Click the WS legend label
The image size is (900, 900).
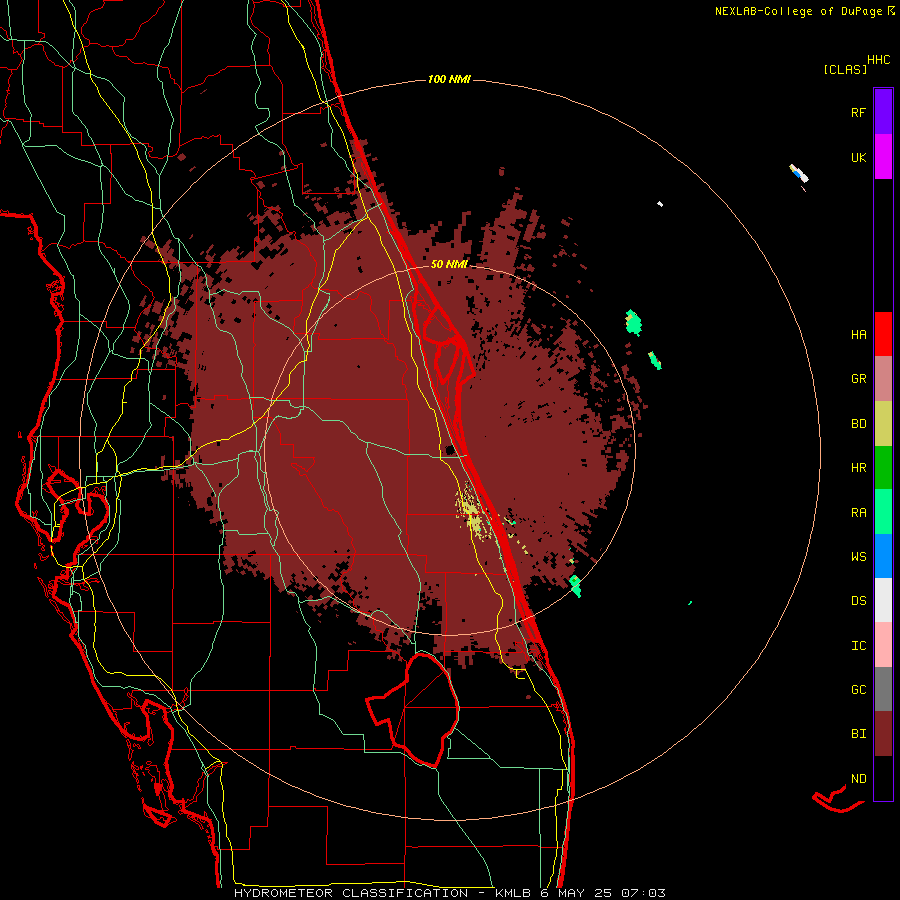point(858,556)
